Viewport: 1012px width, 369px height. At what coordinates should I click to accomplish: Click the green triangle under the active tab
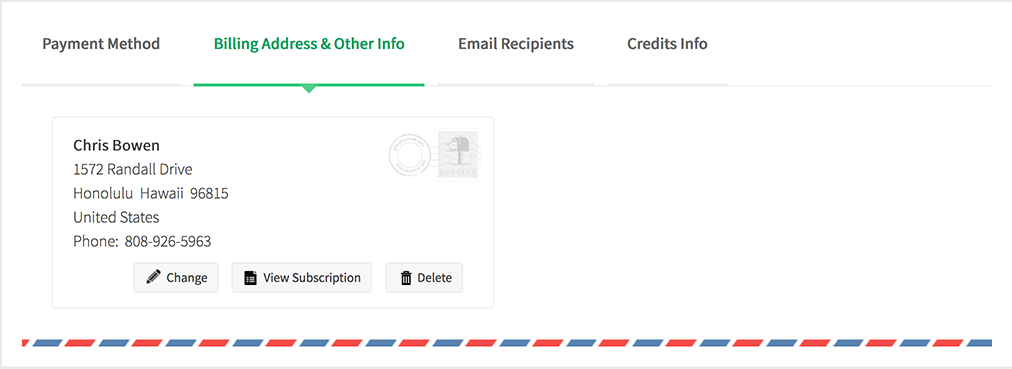(309, 89)
